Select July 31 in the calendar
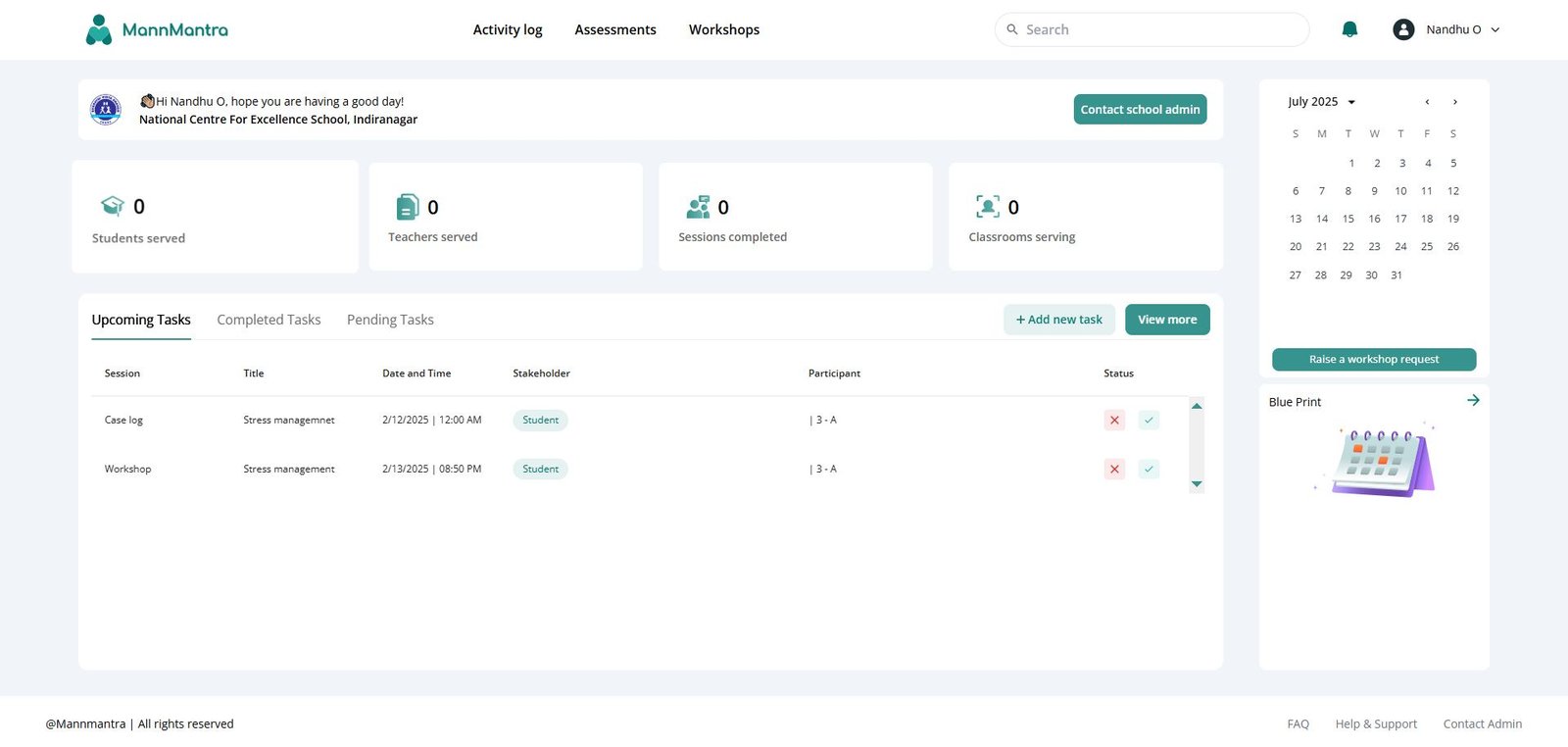The width and height of the screenshot is (1568, 747). pos(1396,274)
